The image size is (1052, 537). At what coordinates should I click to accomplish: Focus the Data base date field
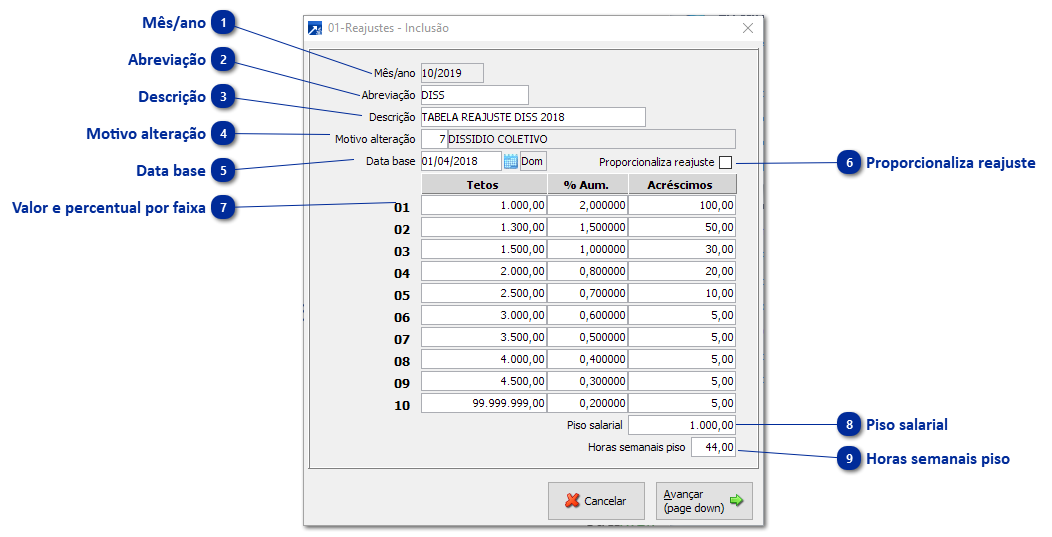tap(460, 161)
